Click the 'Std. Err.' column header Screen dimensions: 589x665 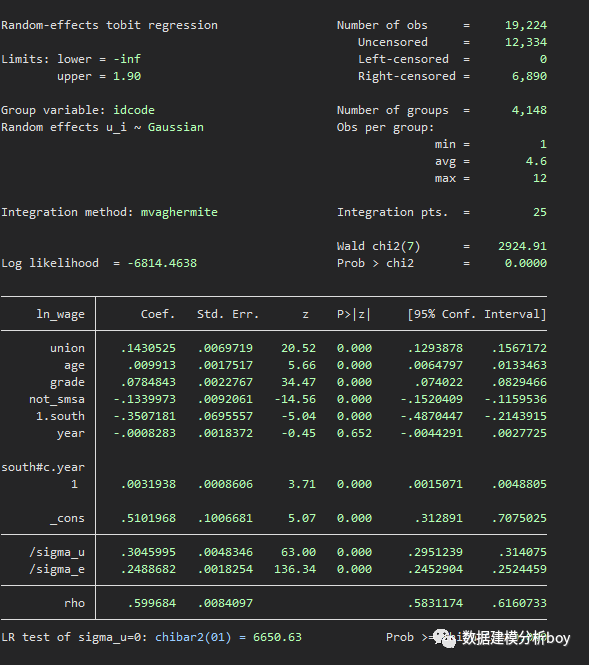coord(228,314)
